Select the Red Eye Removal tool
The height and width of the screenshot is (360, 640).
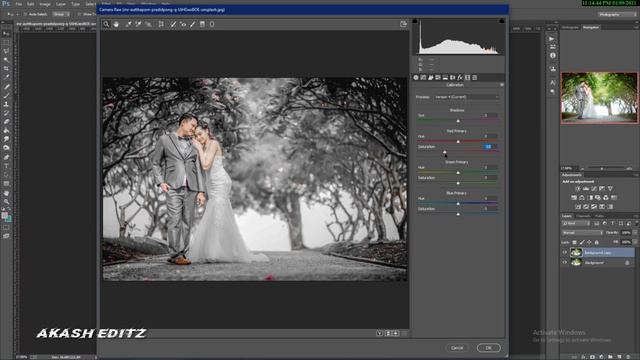coord(183,24)
